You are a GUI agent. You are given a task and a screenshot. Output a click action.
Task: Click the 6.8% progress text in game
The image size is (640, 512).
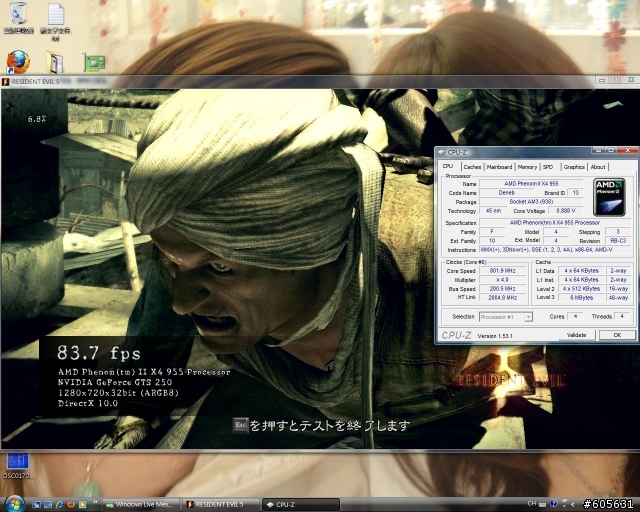pos(37,119)
